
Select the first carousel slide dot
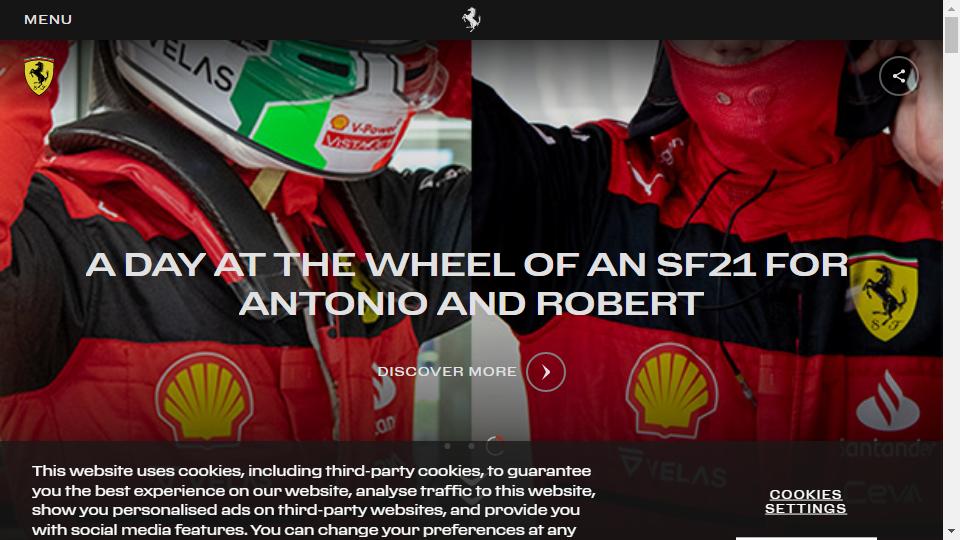coord(448,446)
